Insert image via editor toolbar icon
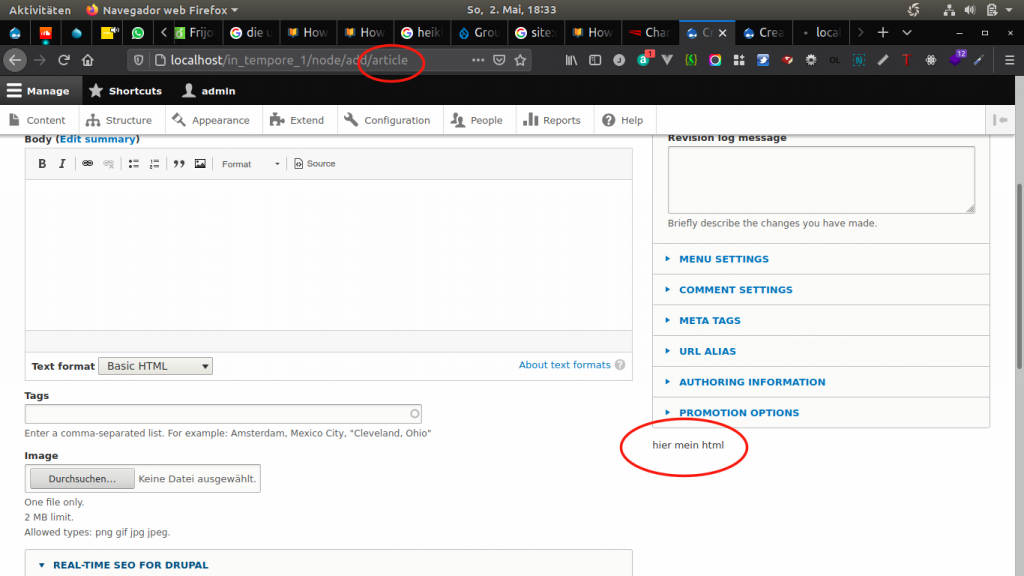Viewport: 1024px width, 576px height. [x=200, y=164]
